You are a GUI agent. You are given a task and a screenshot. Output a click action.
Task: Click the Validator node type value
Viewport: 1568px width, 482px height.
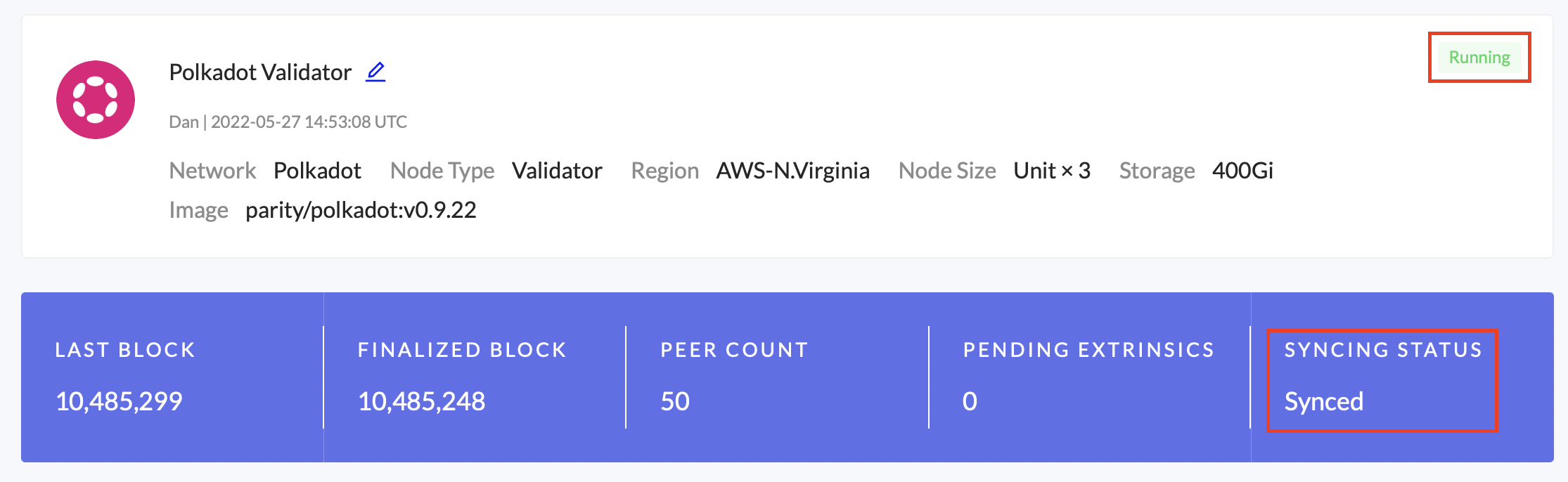tap(557, 171)
